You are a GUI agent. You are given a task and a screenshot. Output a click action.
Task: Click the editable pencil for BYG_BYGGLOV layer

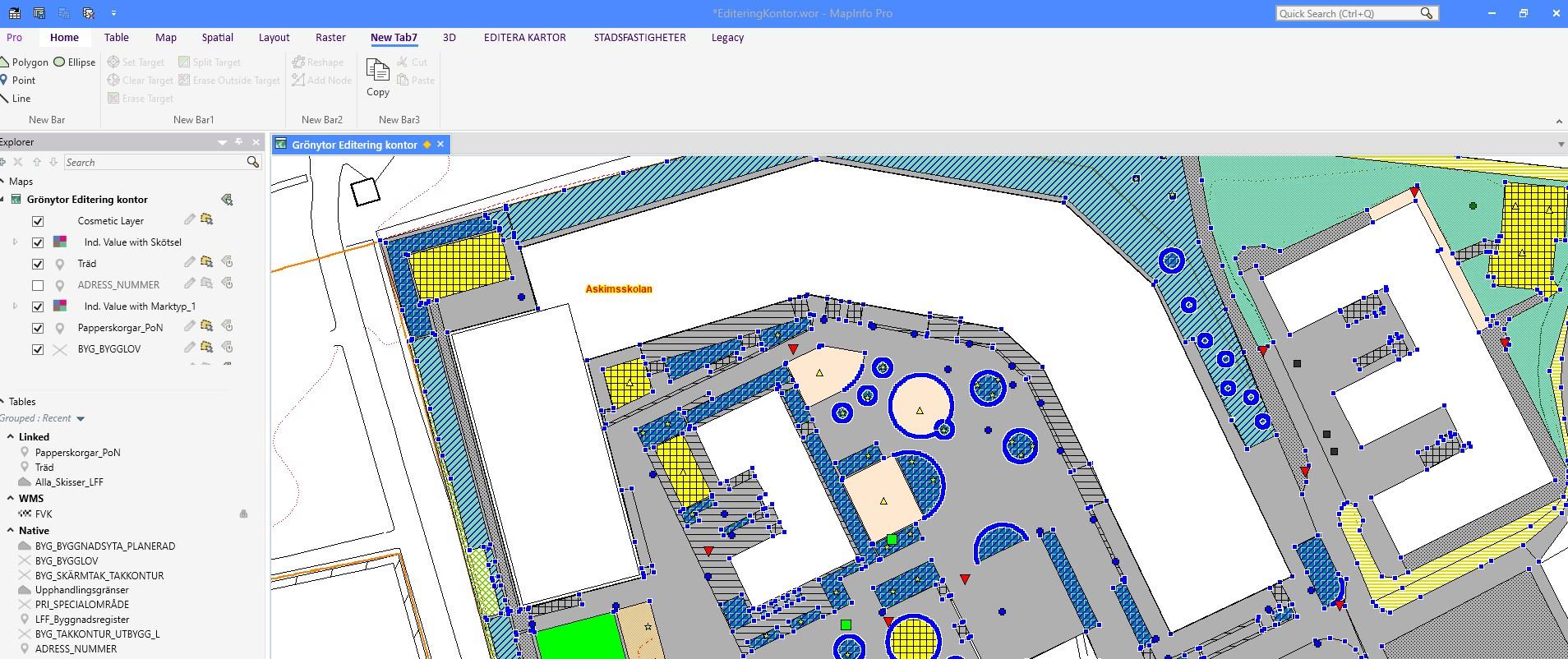click(x=190, y=348)
